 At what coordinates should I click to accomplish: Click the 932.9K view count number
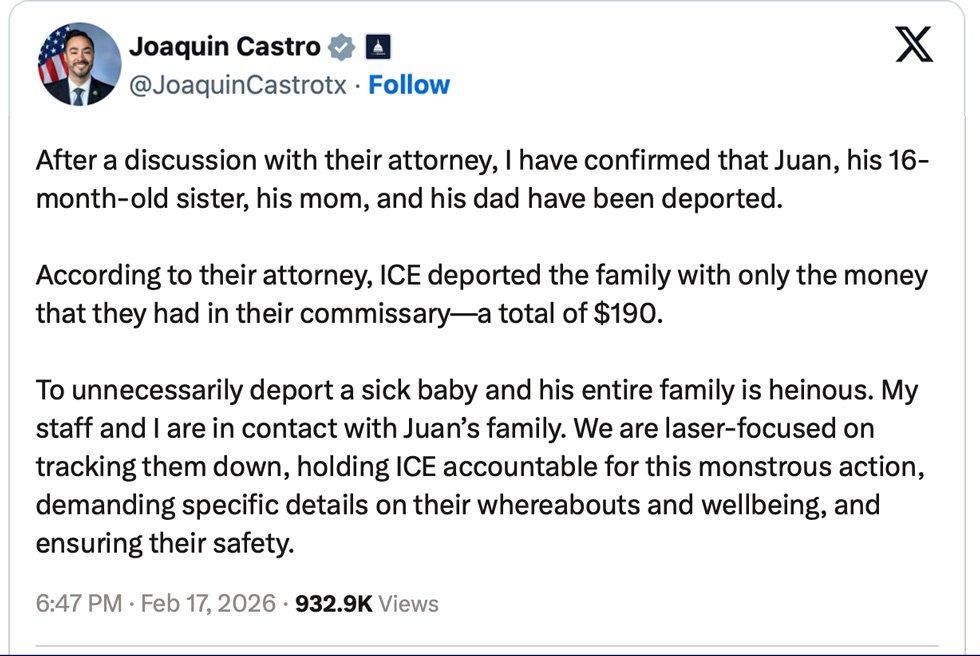[333, 603]
